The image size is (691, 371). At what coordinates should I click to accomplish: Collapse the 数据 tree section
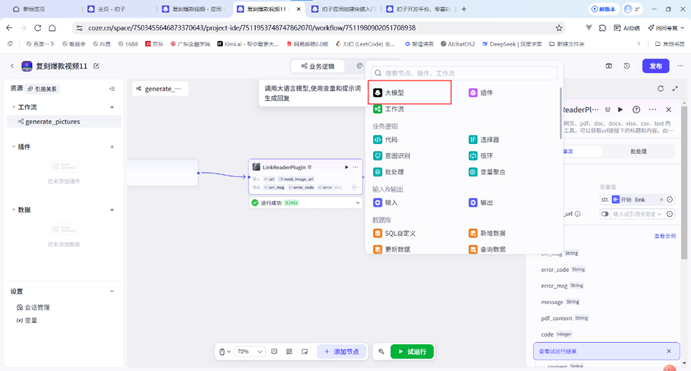tap(13, 210)
